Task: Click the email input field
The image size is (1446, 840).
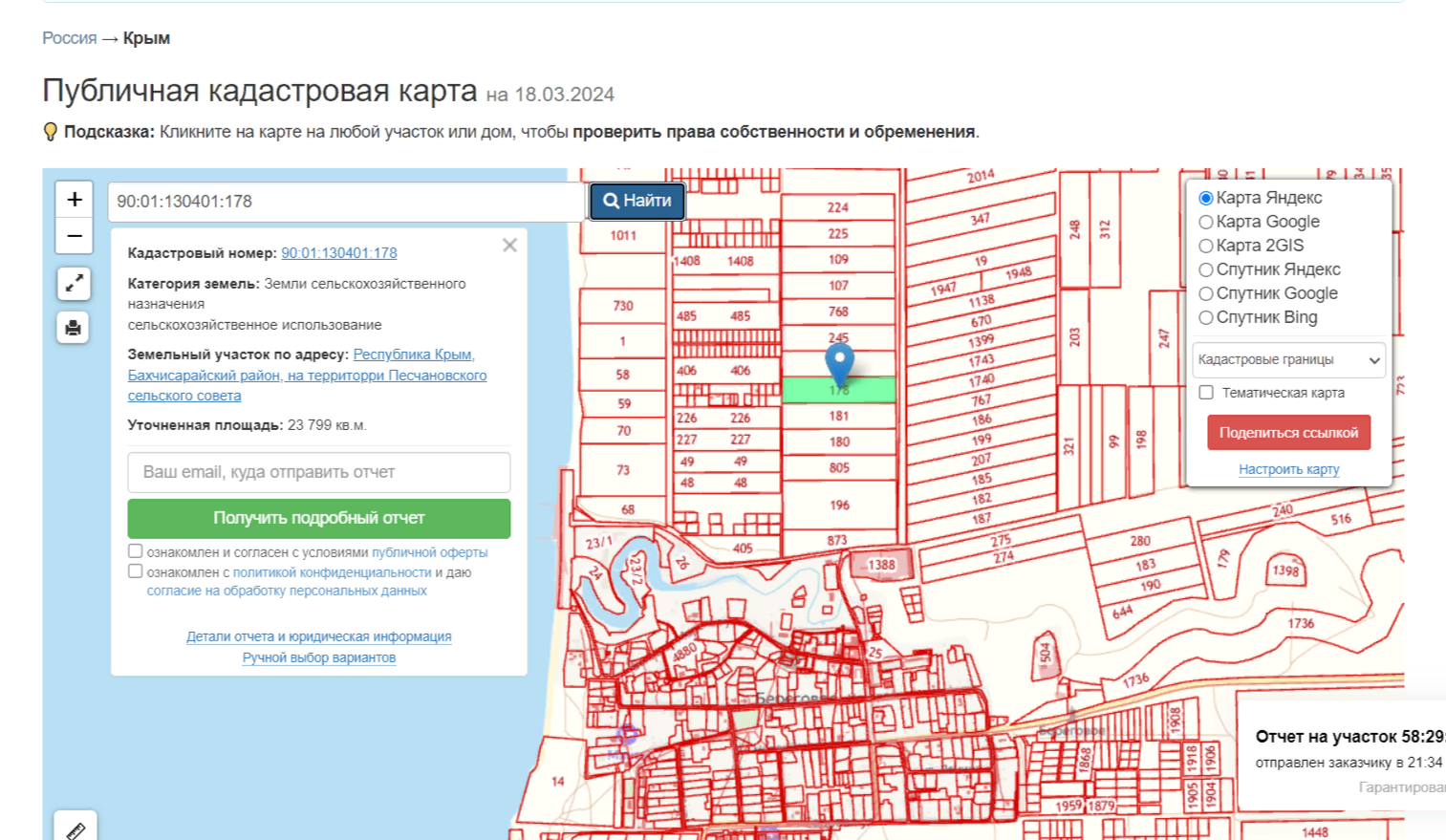Action: [319, 472]
